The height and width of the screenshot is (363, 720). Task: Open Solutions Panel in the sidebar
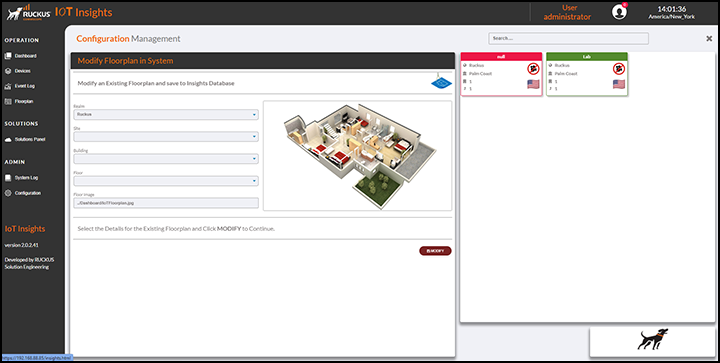tap(30, 140)
